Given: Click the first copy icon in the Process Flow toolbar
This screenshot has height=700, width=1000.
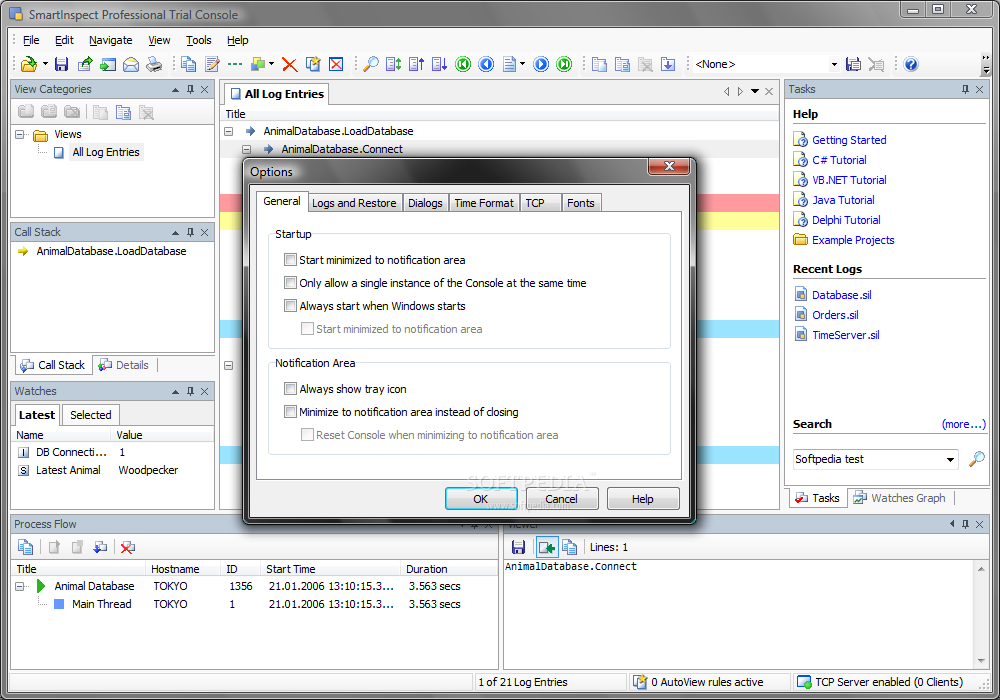Looking at the screenshot, I should 26,547.
